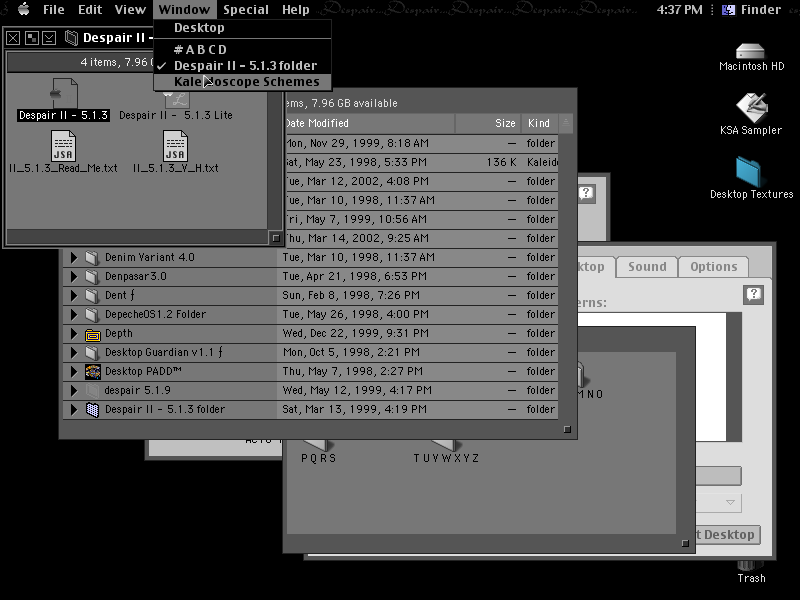Viewport: 800px width, 600px height.
Task: Click Despair II icon window resize box
Action: [x=276, y=237]
